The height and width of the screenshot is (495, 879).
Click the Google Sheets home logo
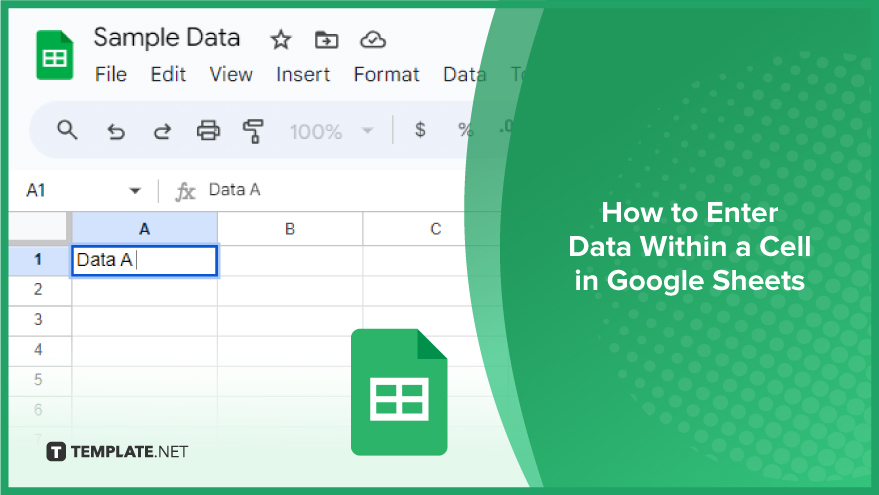point(54,55)
